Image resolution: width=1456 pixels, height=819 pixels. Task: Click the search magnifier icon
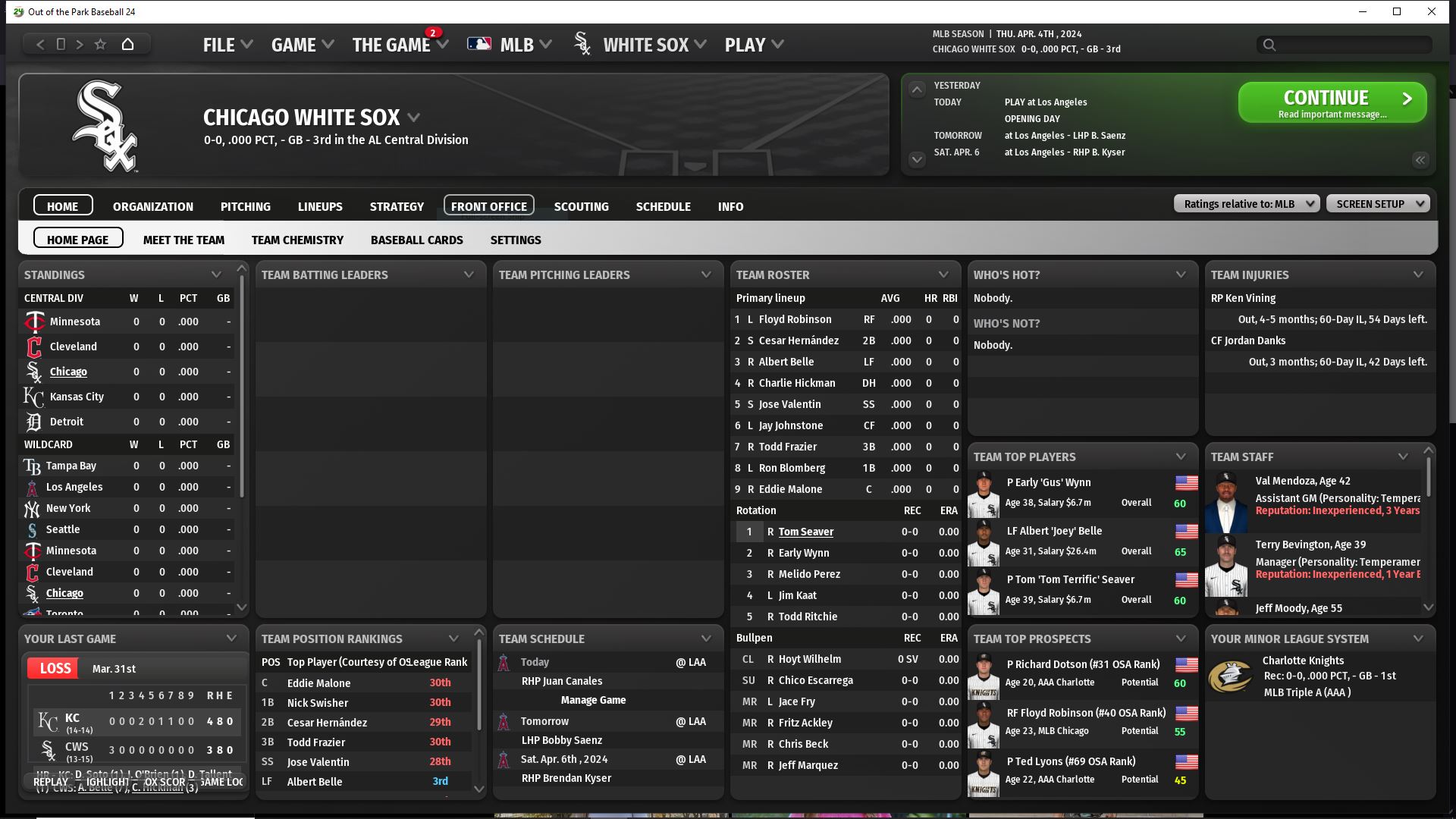(1269, 45)
